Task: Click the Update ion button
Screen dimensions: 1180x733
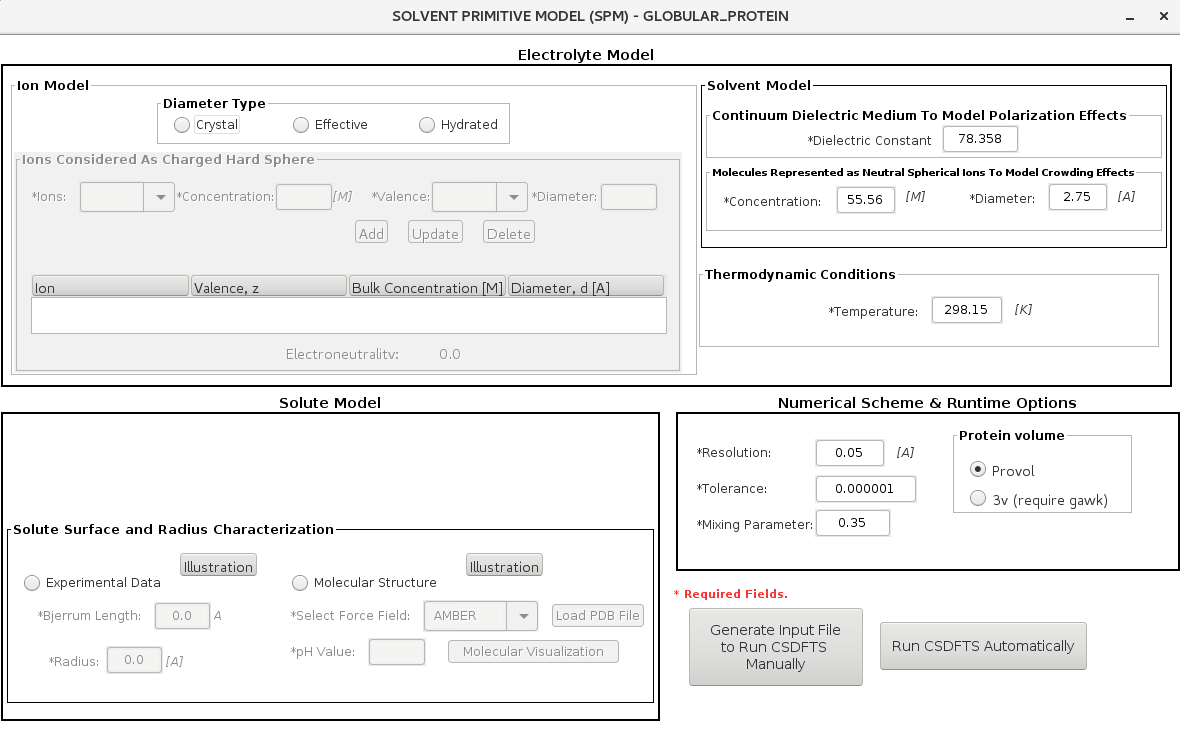Action: [435, 233]
